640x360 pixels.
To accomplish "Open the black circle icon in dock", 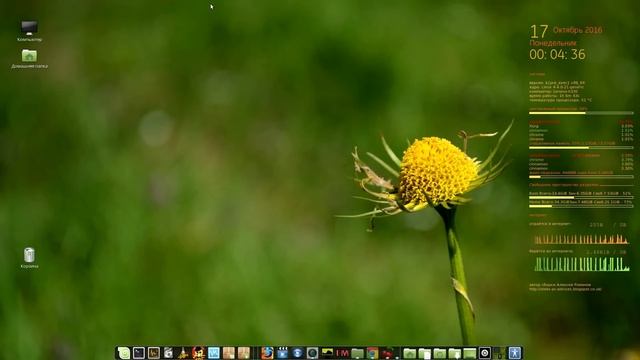I will [x=484, y=353].
